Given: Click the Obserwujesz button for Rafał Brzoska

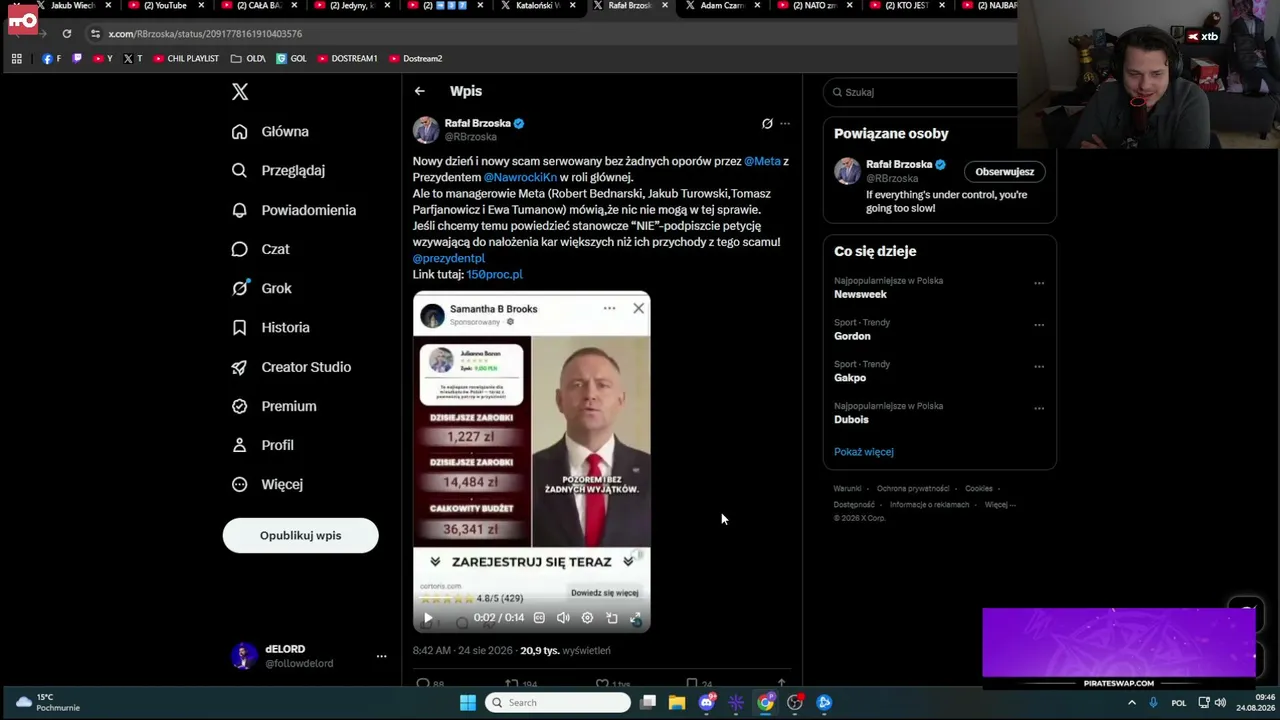Looking at the screenshot, I should [x=1004, y=172].
